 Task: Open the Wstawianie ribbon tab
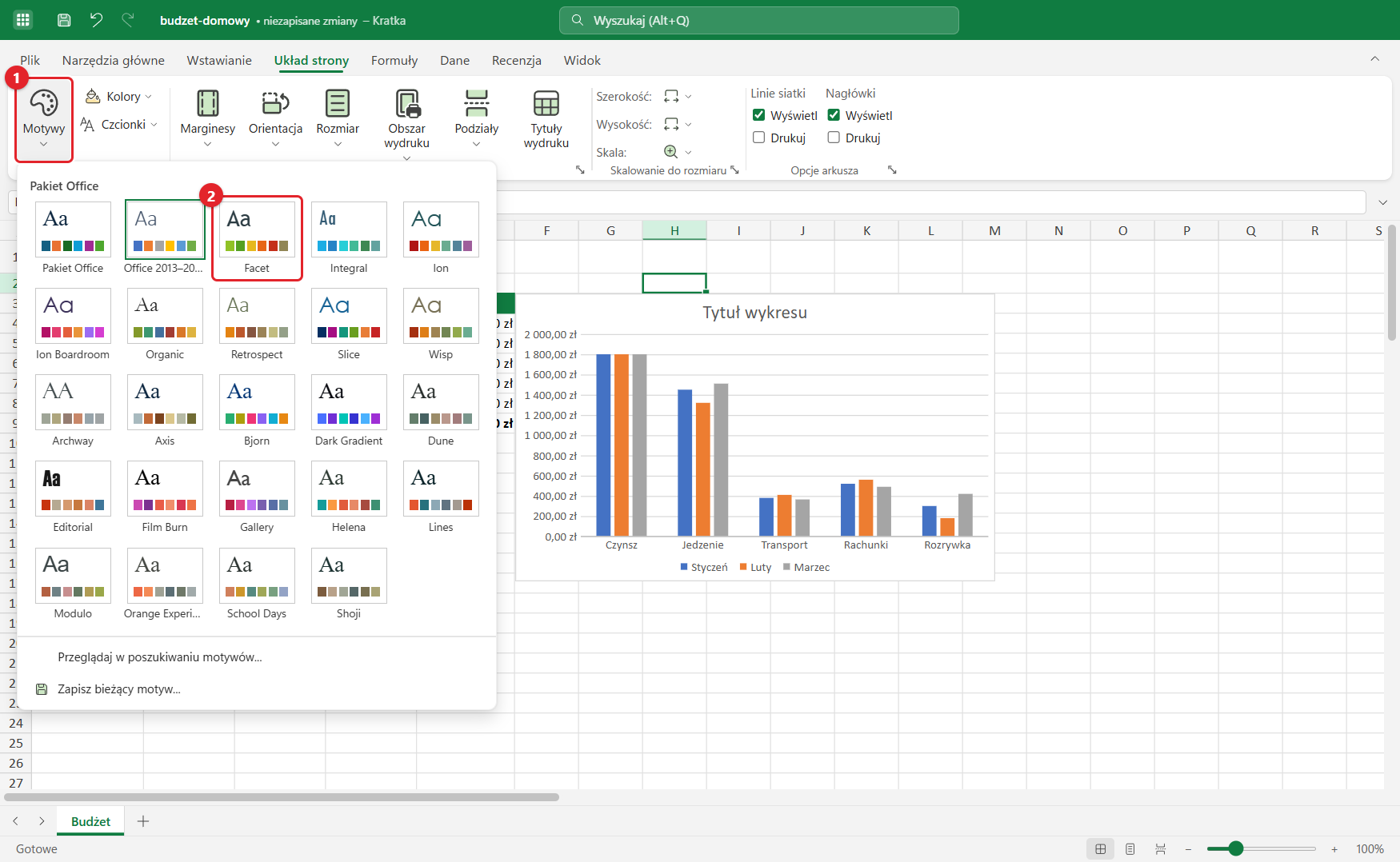pos(219,61)
